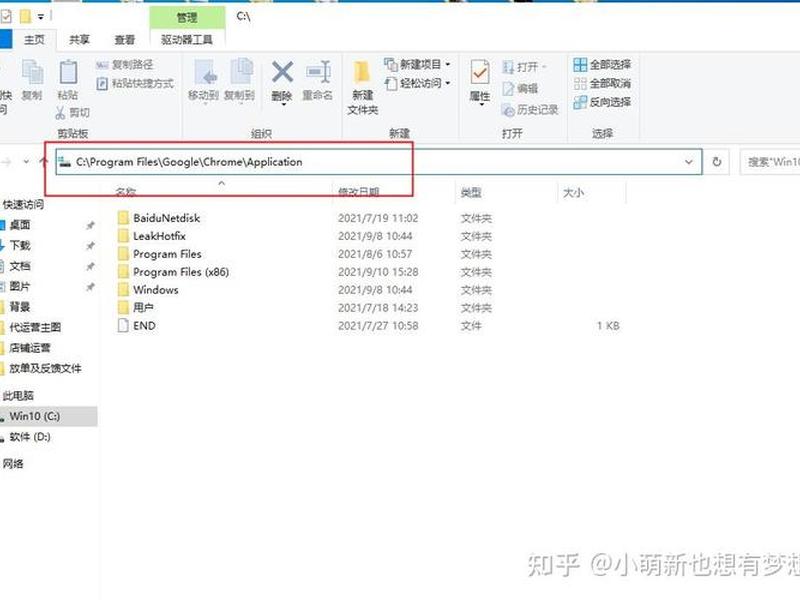Click the END file document icon
800x600 pixels.
coord(123,326)
